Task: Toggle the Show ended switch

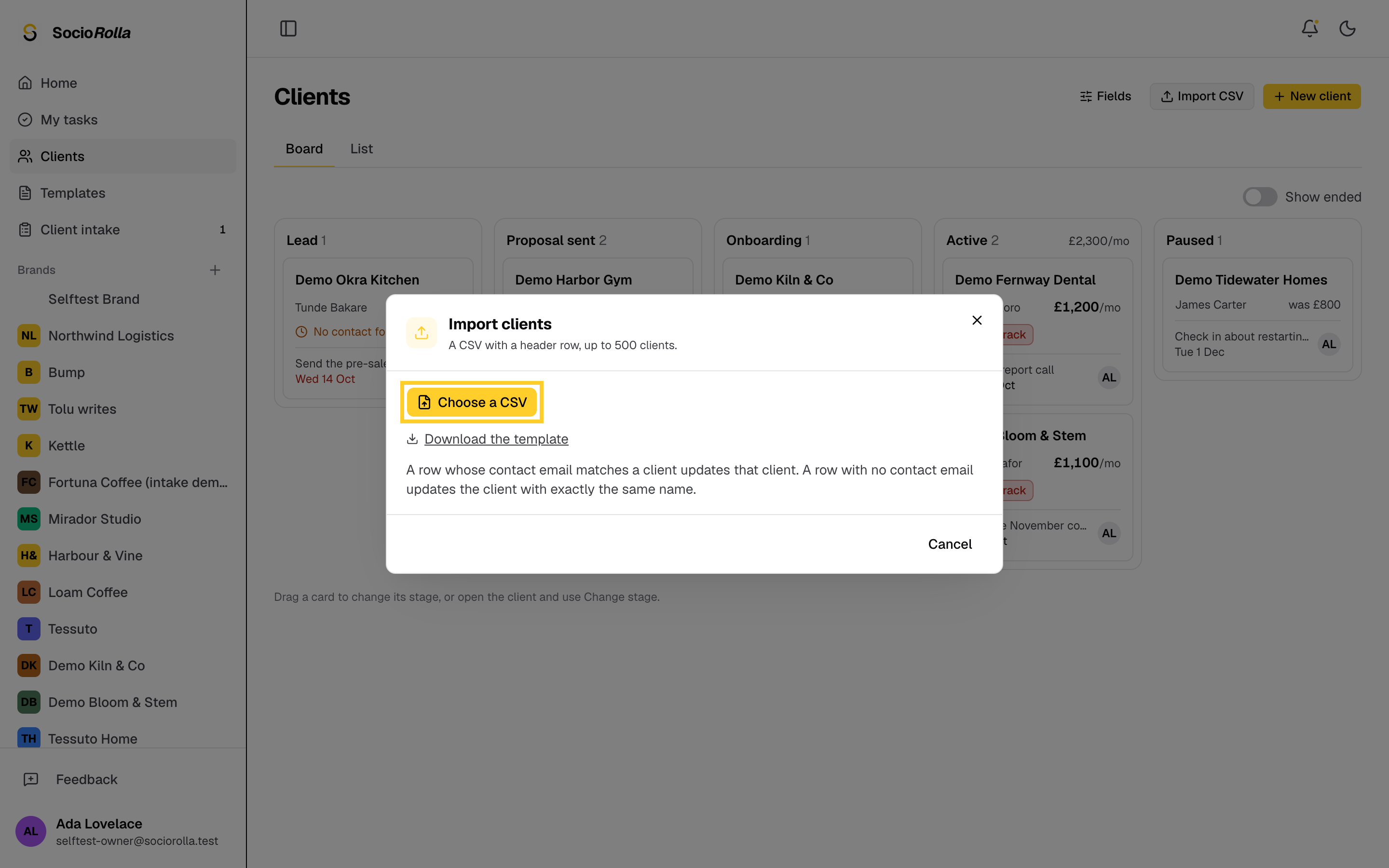Action: (1259, 197)
